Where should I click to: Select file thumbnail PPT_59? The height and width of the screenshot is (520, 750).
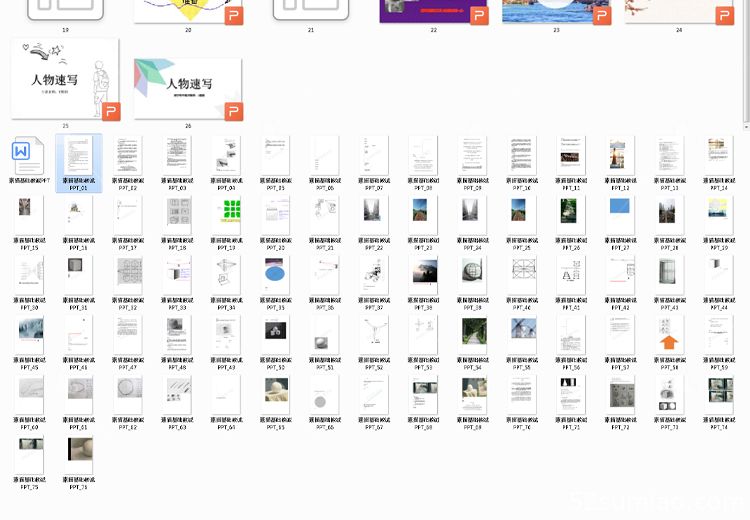pyautogui.click(x=719, y=335)
